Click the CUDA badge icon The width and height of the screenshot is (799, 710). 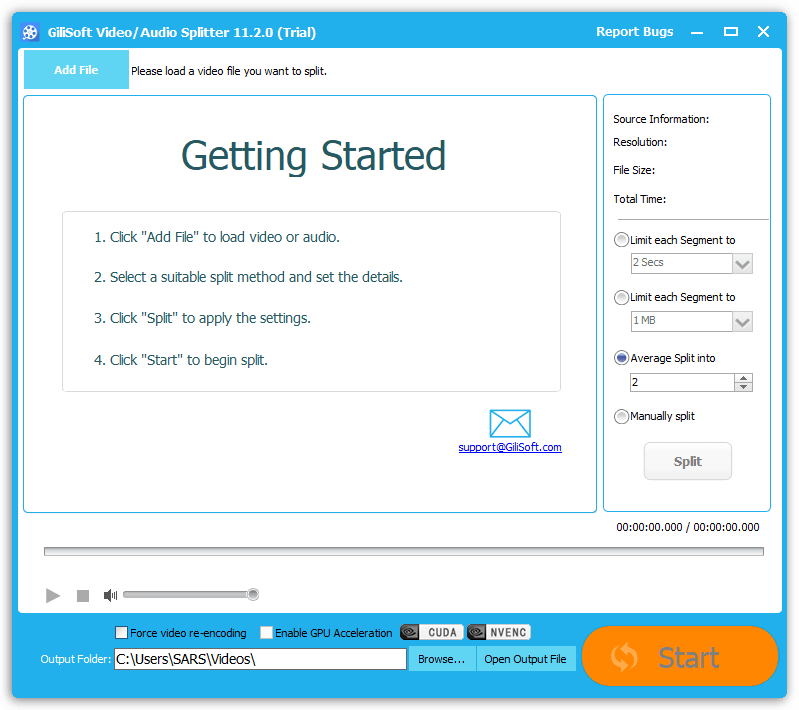pyautogui.click(x=432, y=632)
